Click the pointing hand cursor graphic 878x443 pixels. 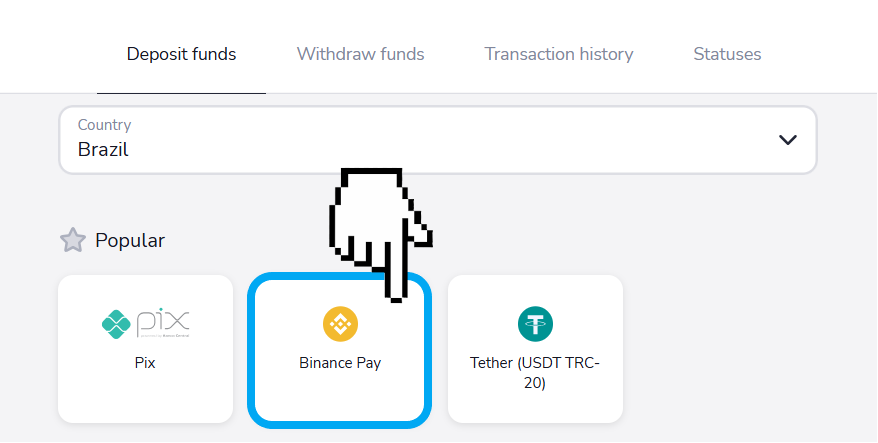click(381, 235)
